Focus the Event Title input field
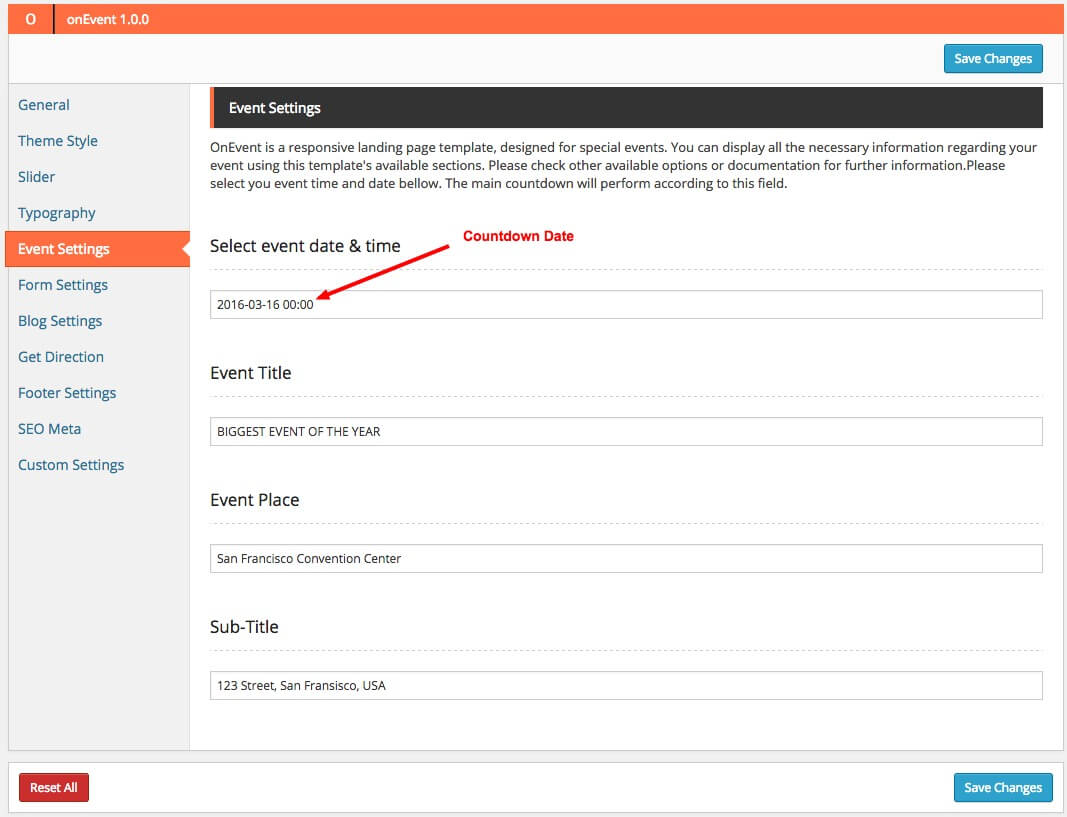 (x=626, y=432)
